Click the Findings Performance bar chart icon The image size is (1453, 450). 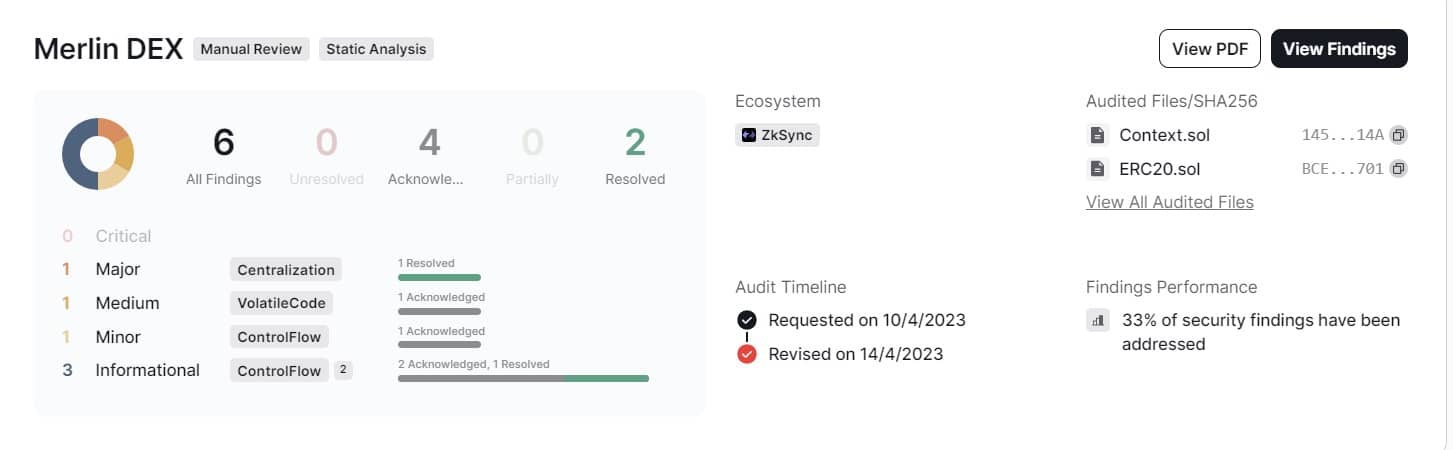coord(1098,321)
